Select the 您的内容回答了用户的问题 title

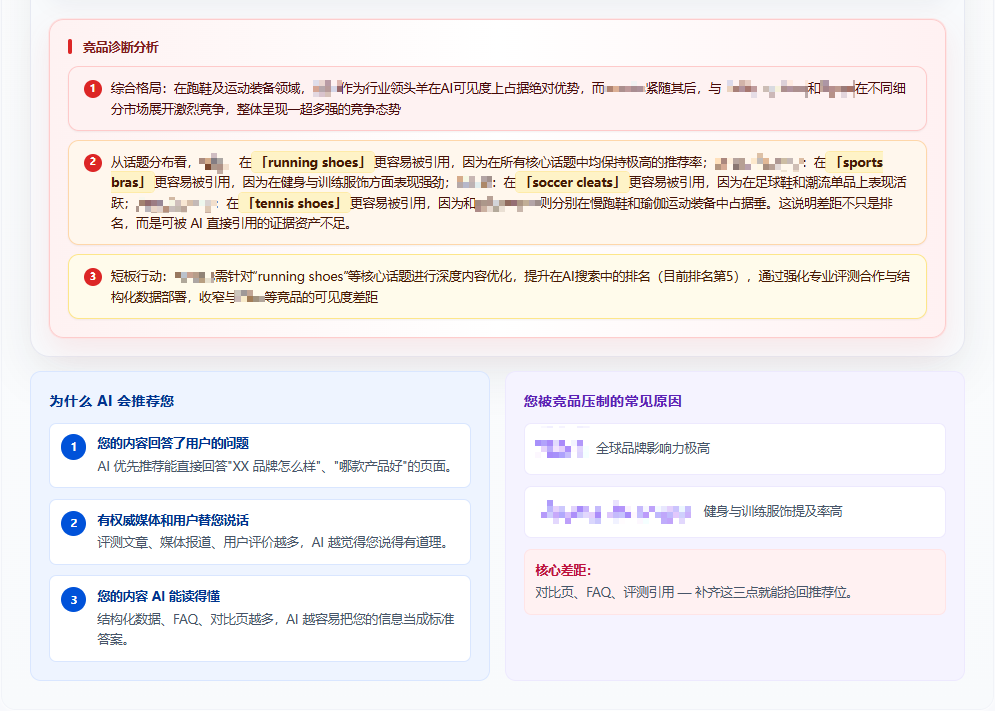(x=173, y=443)
